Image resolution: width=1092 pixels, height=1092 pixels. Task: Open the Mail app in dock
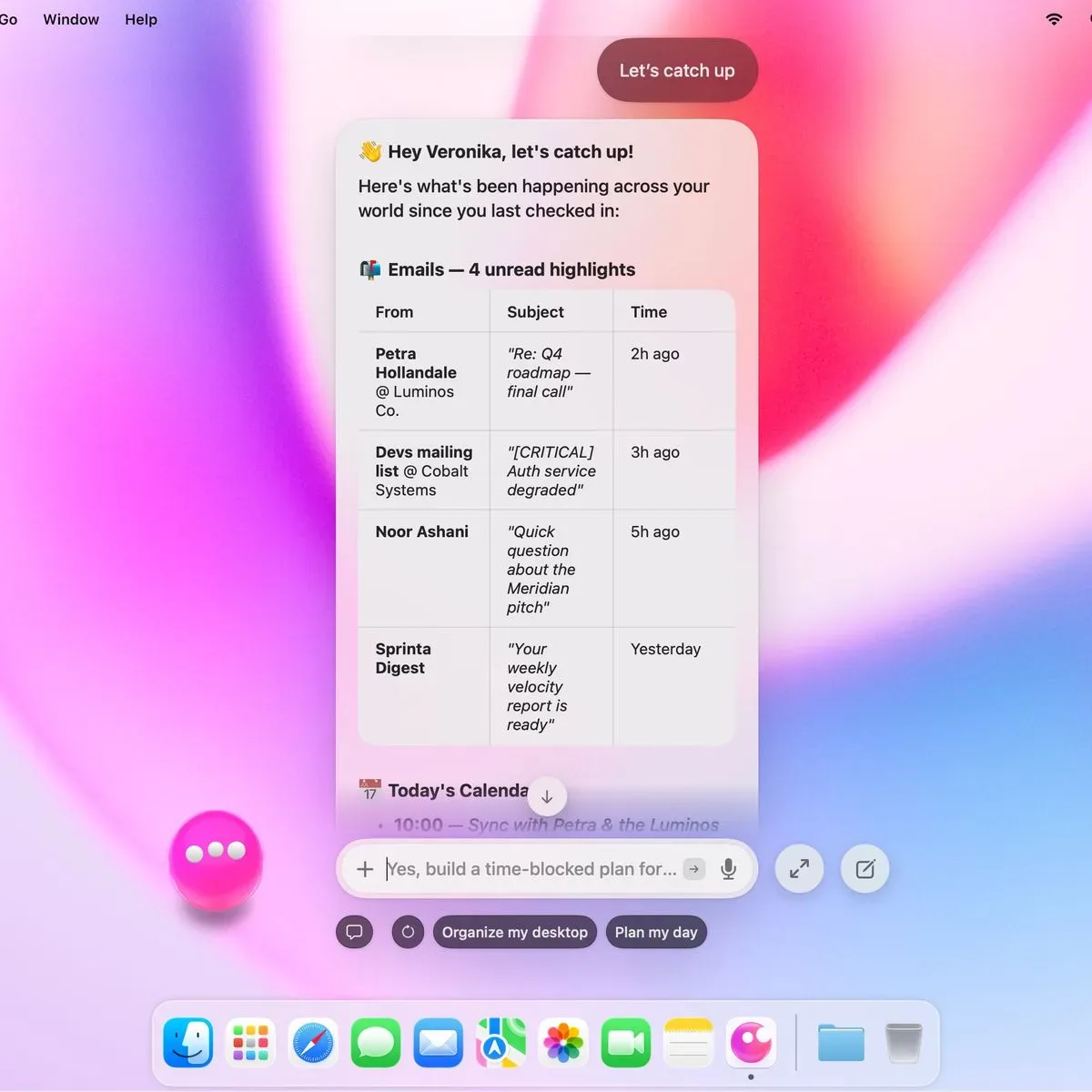tap(438, 1042)
